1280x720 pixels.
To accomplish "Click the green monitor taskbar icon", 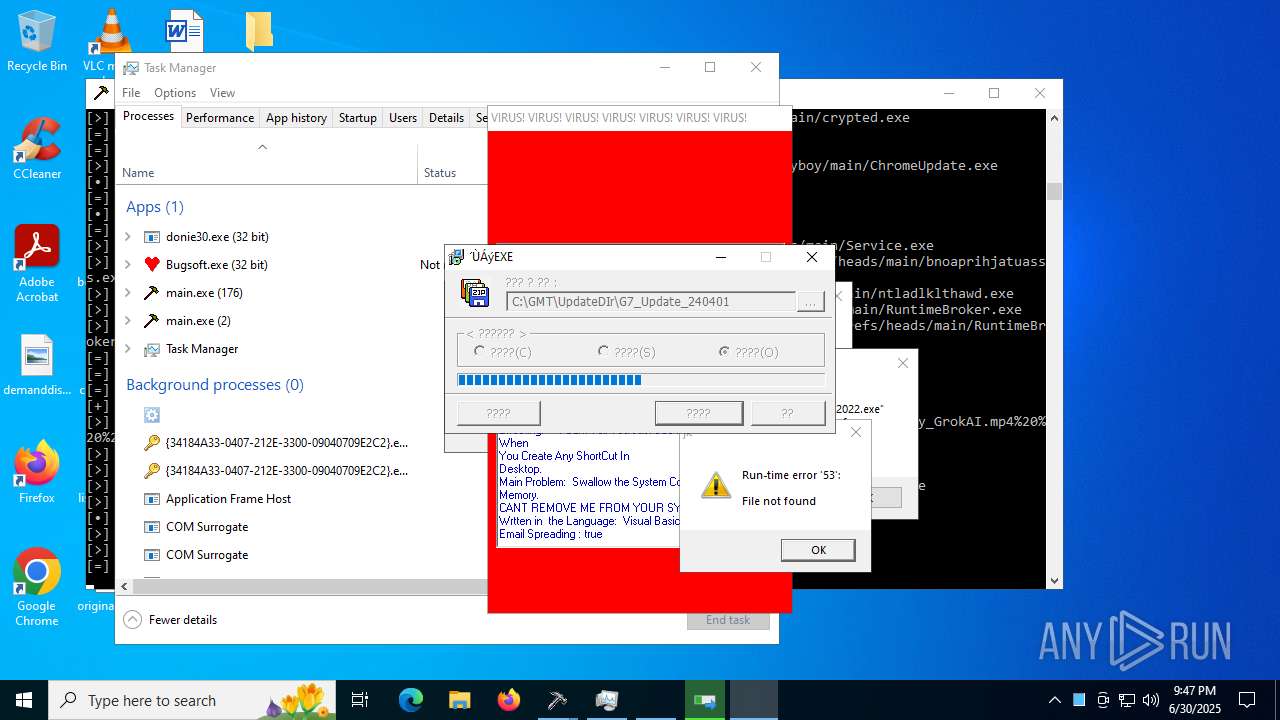I will click(x=705, y=700).
